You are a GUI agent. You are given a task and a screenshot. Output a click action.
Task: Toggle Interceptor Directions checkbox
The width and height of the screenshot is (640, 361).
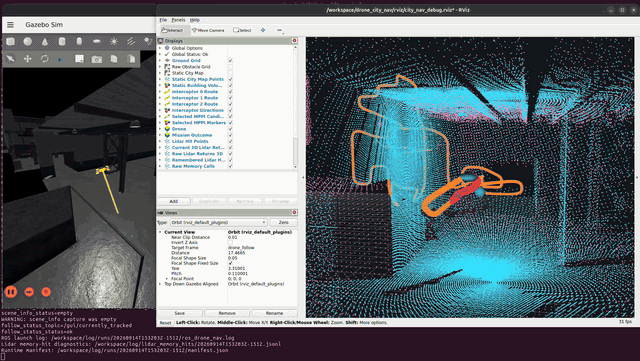(x=231, y=110)
